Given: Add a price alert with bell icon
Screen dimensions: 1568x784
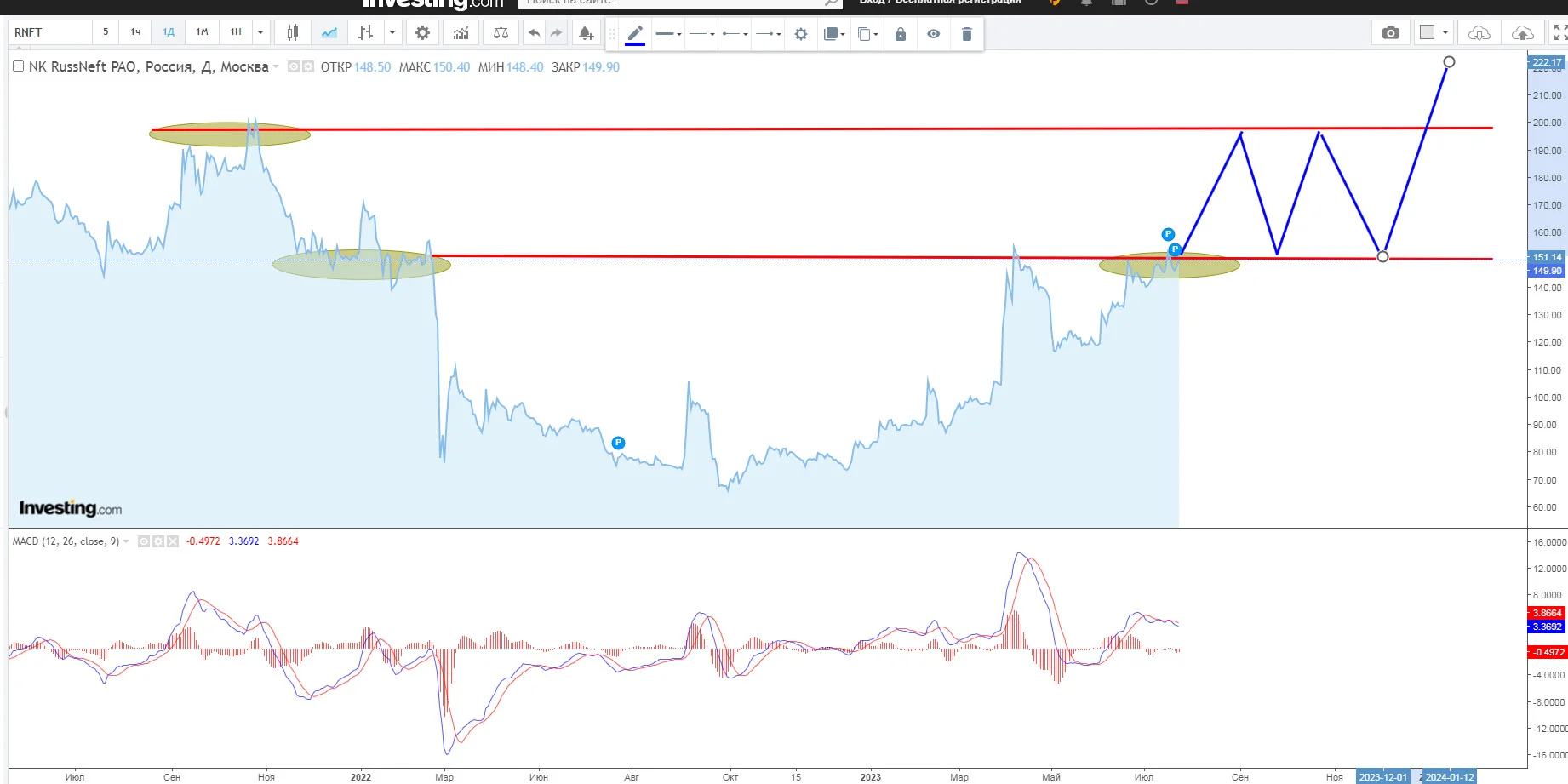Looking at the screenshot, I should pos(586,33).
